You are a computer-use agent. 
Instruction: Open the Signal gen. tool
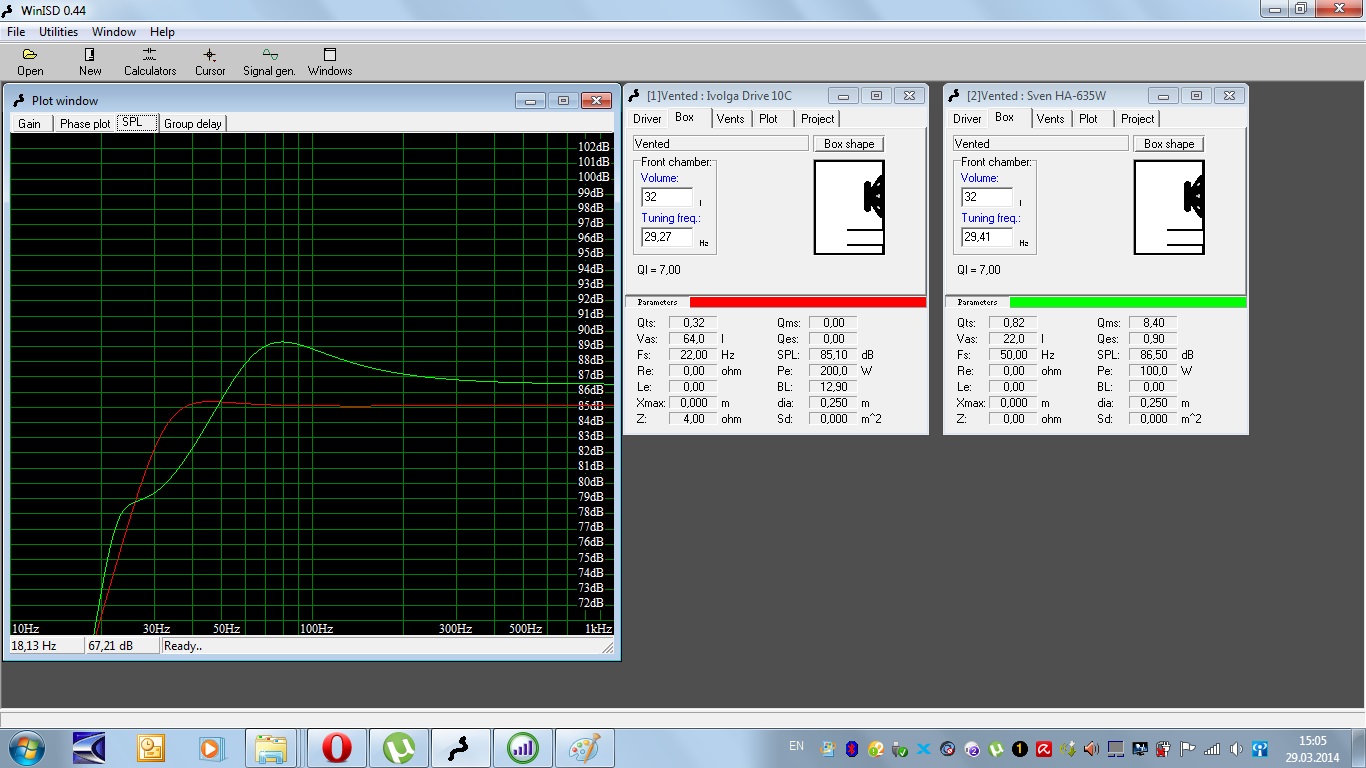[x=269, y=62]
